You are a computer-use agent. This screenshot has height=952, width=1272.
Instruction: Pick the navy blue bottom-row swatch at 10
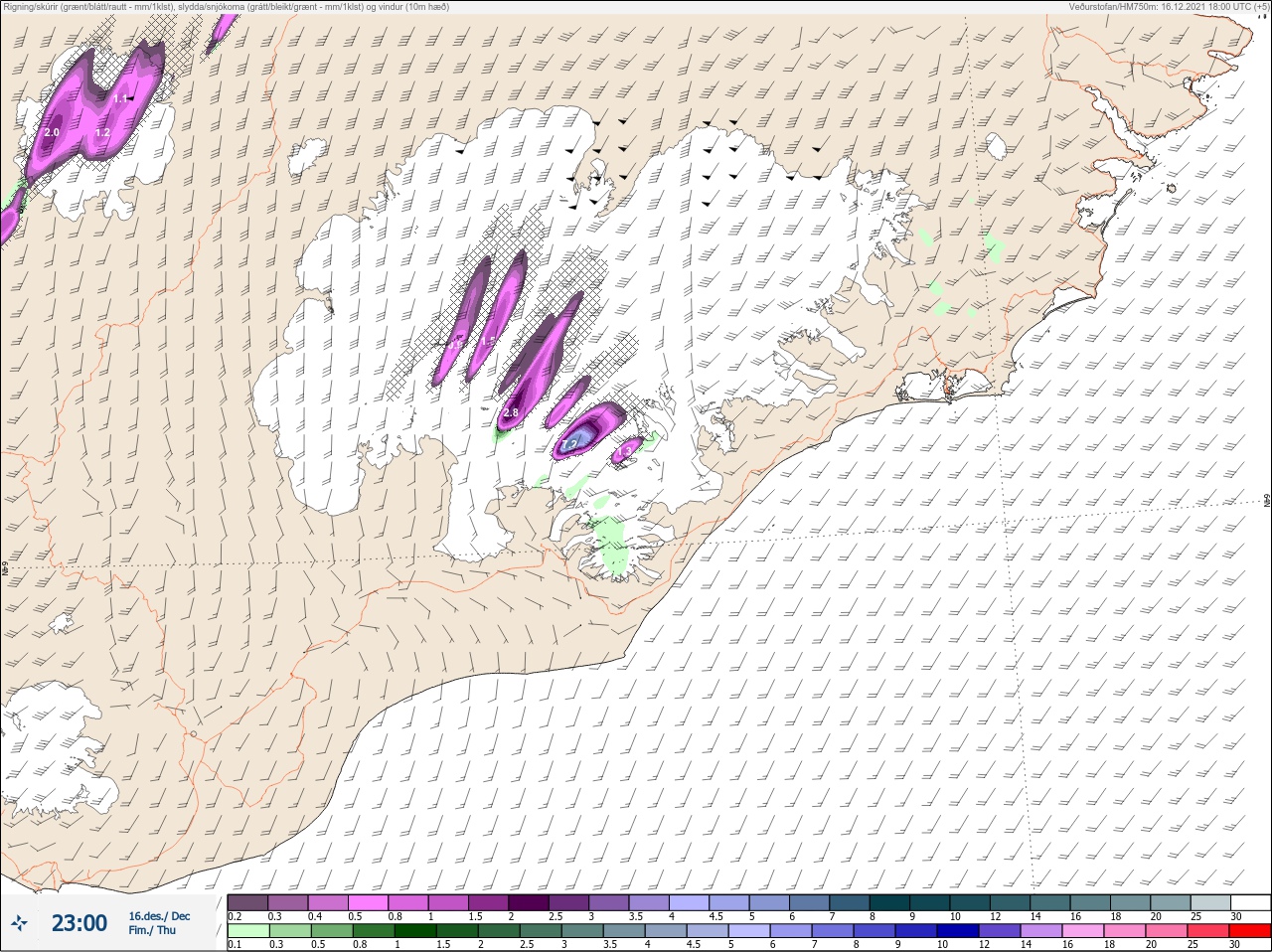(958, 931)
